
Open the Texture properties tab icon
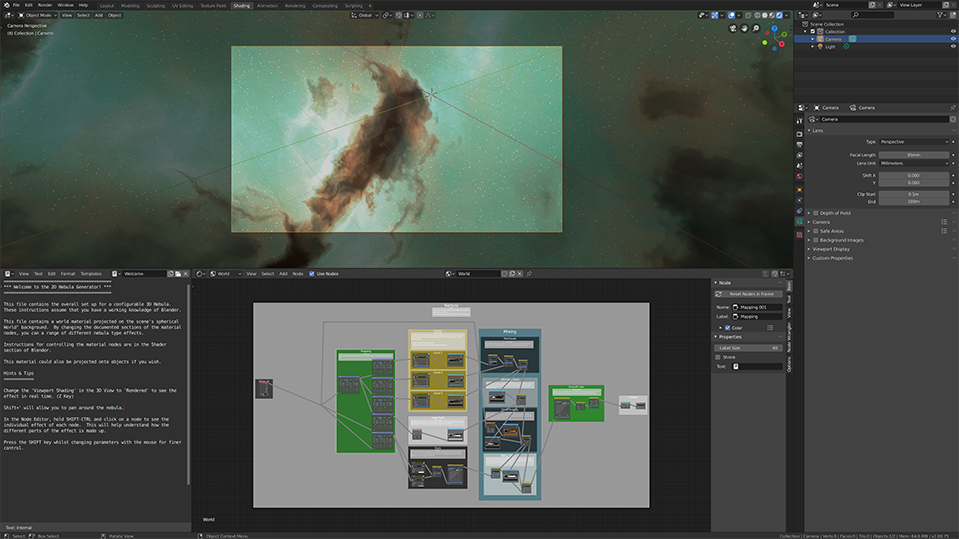tap(799, 234)
